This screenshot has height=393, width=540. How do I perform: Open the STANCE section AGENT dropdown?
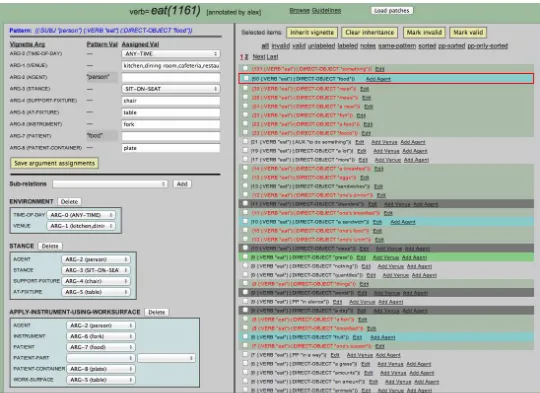(96, 259)
